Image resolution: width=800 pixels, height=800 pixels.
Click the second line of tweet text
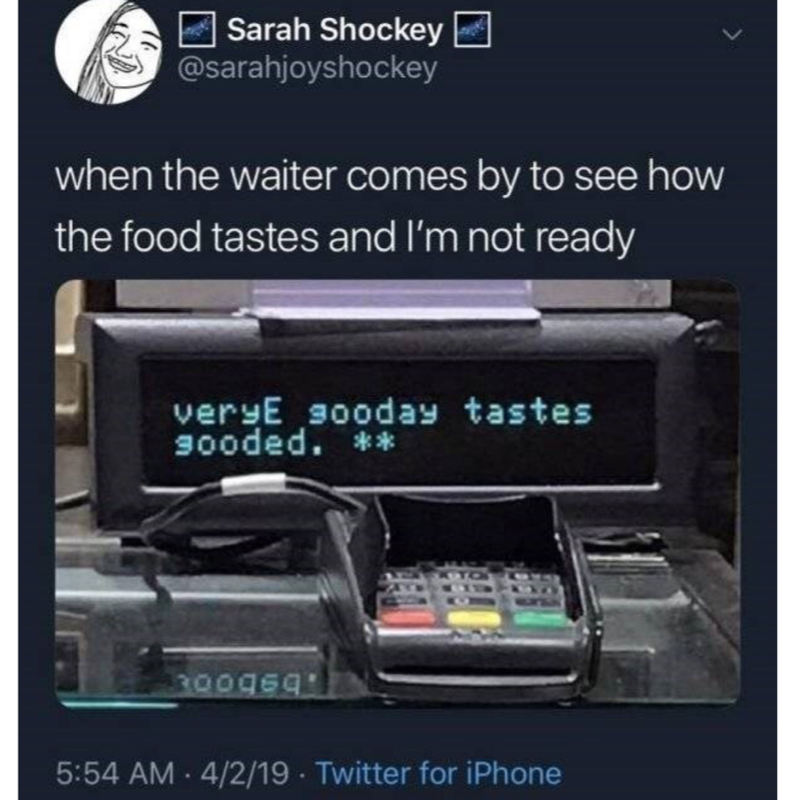[x=345, y=238]
